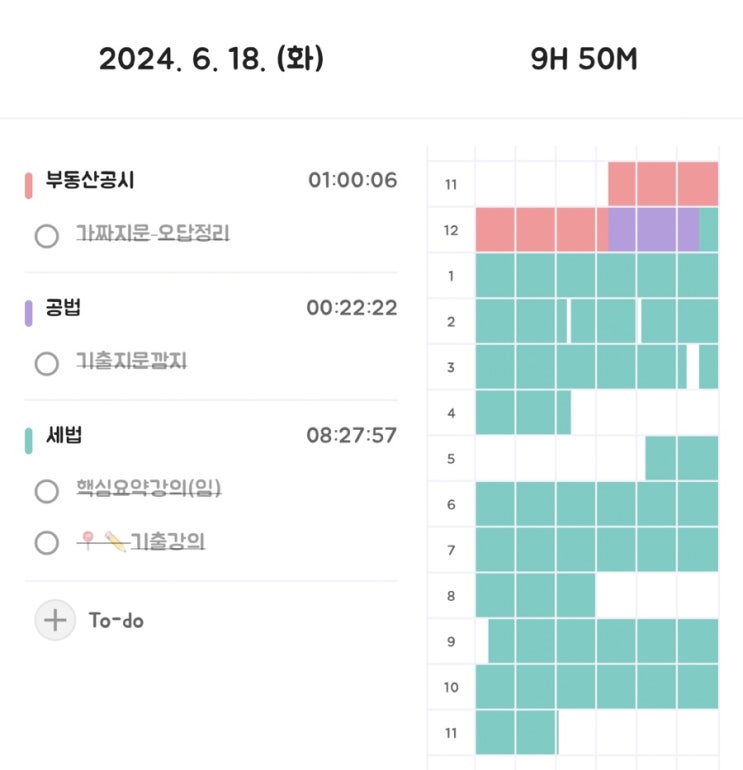Viewport: 743px width, 770px height.
Task: Select the red block in the first 11 o'clock row
Action: 663,184
